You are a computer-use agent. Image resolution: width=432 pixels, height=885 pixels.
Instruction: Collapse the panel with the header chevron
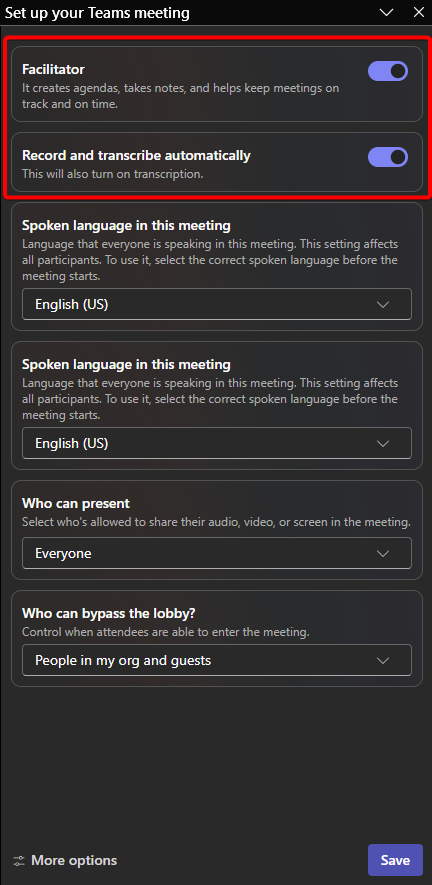pos(386,12)
